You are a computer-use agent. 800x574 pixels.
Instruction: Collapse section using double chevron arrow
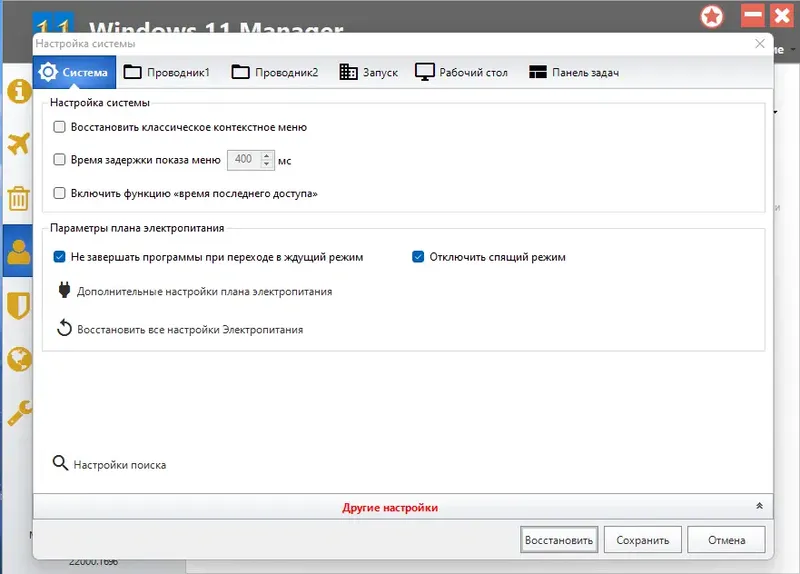pos(759,506)
